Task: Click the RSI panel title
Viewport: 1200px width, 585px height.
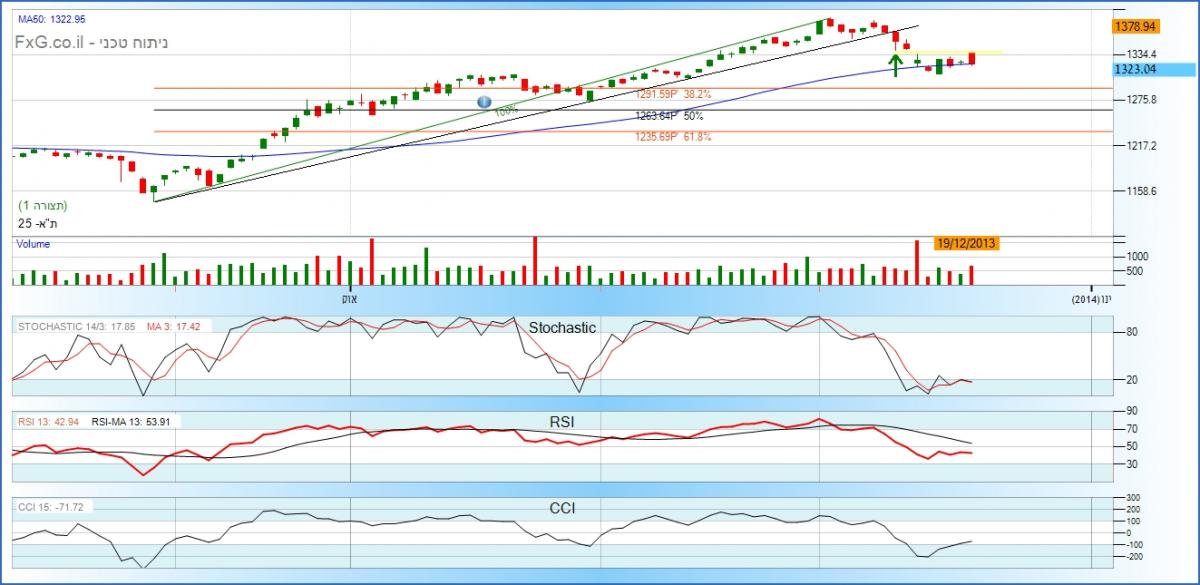Action: point(562,420)
